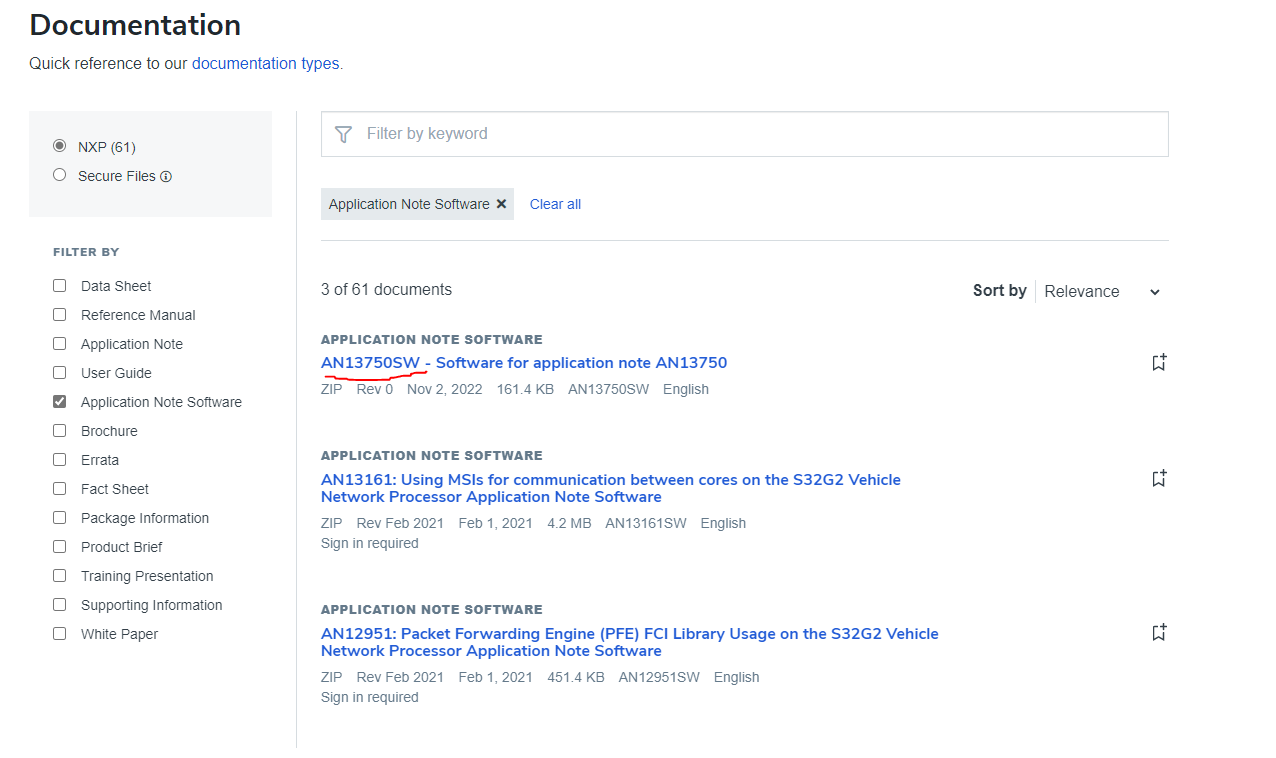This screenshot has width=1276, height=758.
Task: Uncheck the Application Note Software checkbox
Action: tap(60, 402)
